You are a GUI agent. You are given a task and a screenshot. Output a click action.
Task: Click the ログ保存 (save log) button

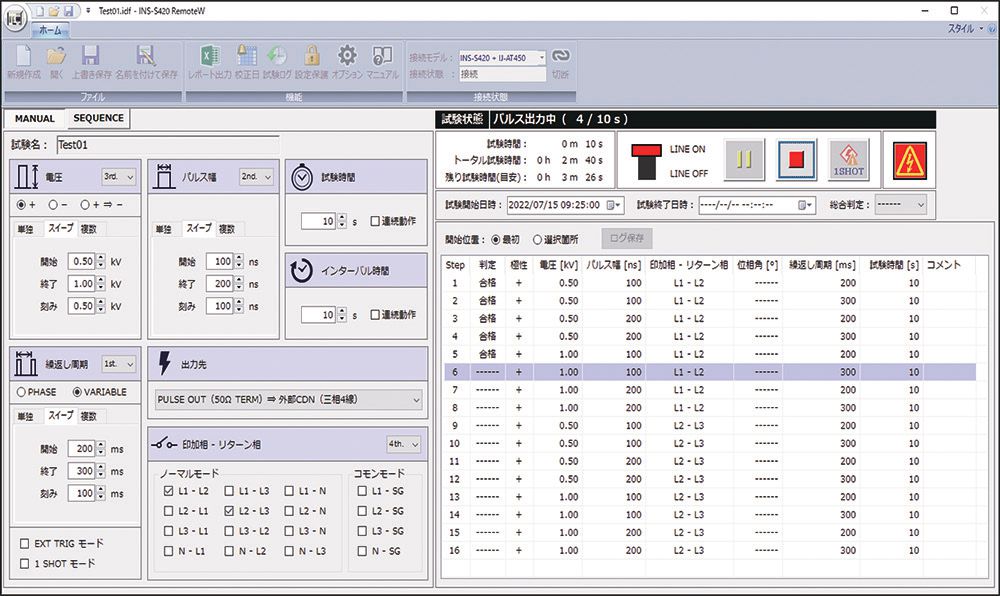[x=626, y=238]
